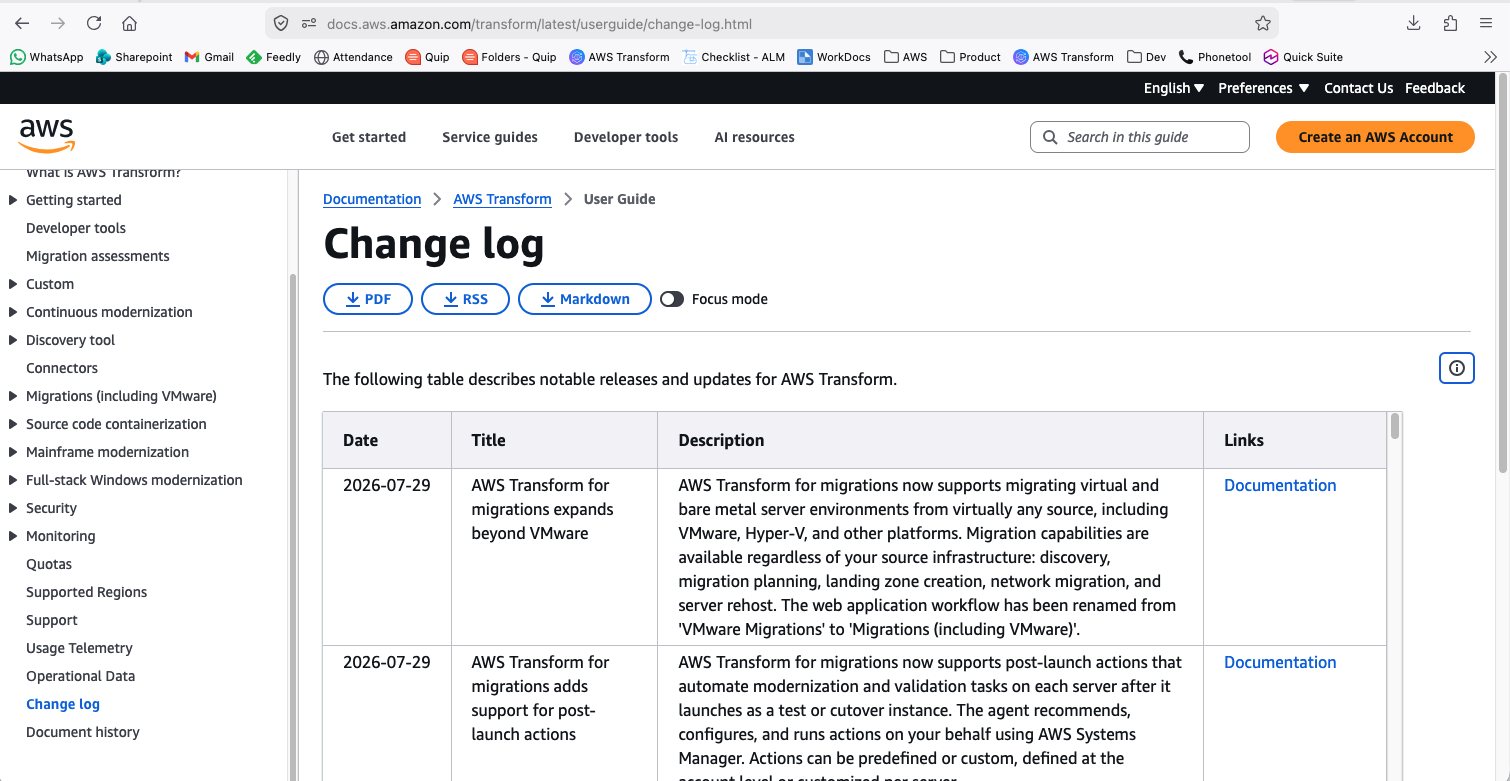This screenshot has width=1510, height=781.
Task: Go to the browser home page icon
Action: [129, 23]
